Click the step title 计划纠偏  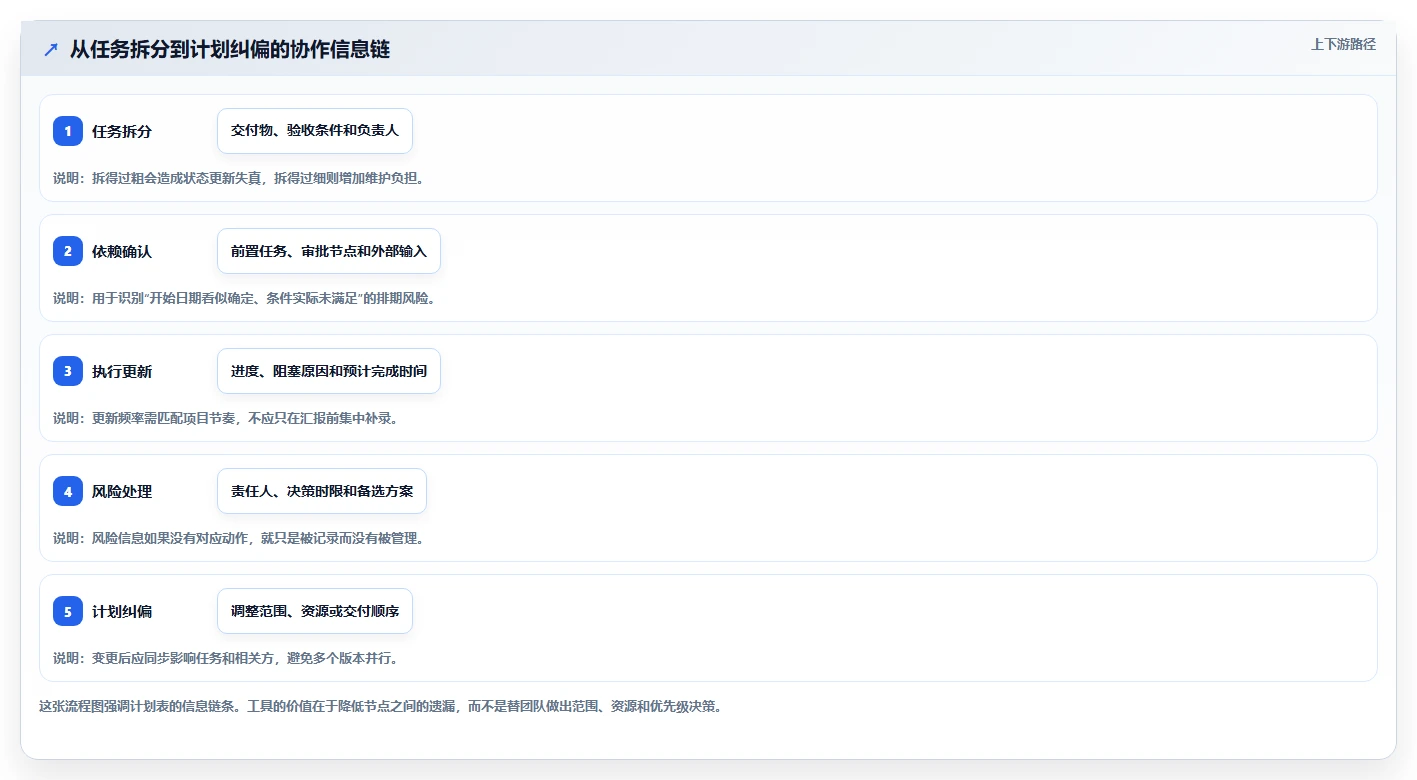(122, 612)
